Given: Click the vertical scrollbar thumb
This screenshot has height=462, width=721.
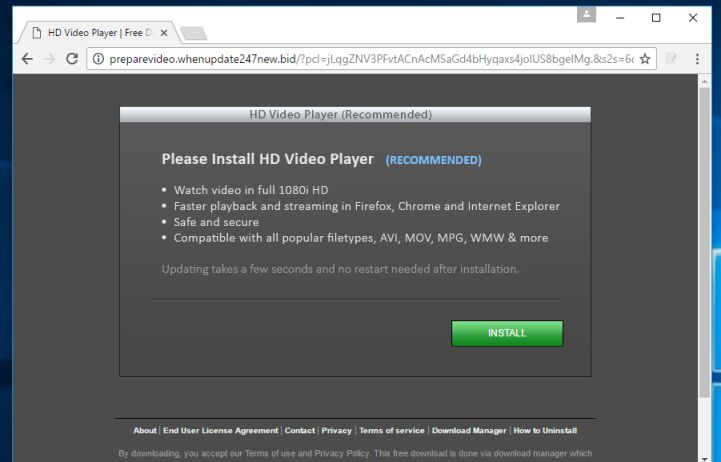Looking at the screenshot, I should tap(704, 242).
